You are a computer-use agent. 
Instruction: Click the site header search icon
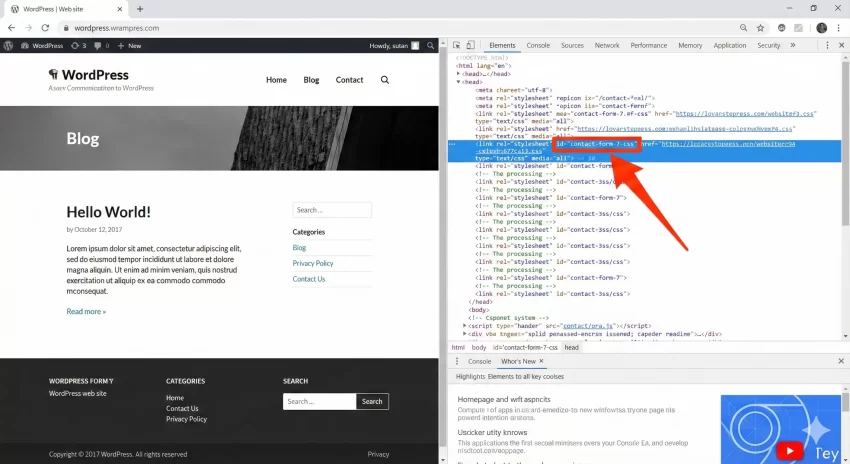click(385, 80)
